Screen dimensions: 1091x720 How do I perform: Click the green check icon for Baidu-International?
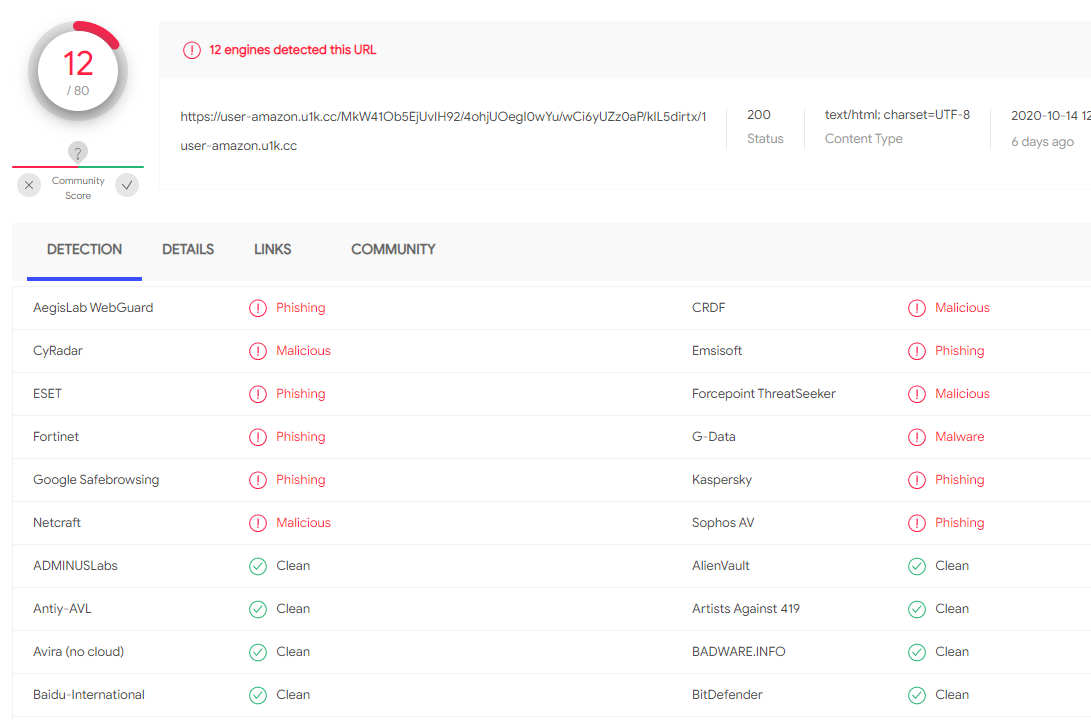click(x=258, y=695)
